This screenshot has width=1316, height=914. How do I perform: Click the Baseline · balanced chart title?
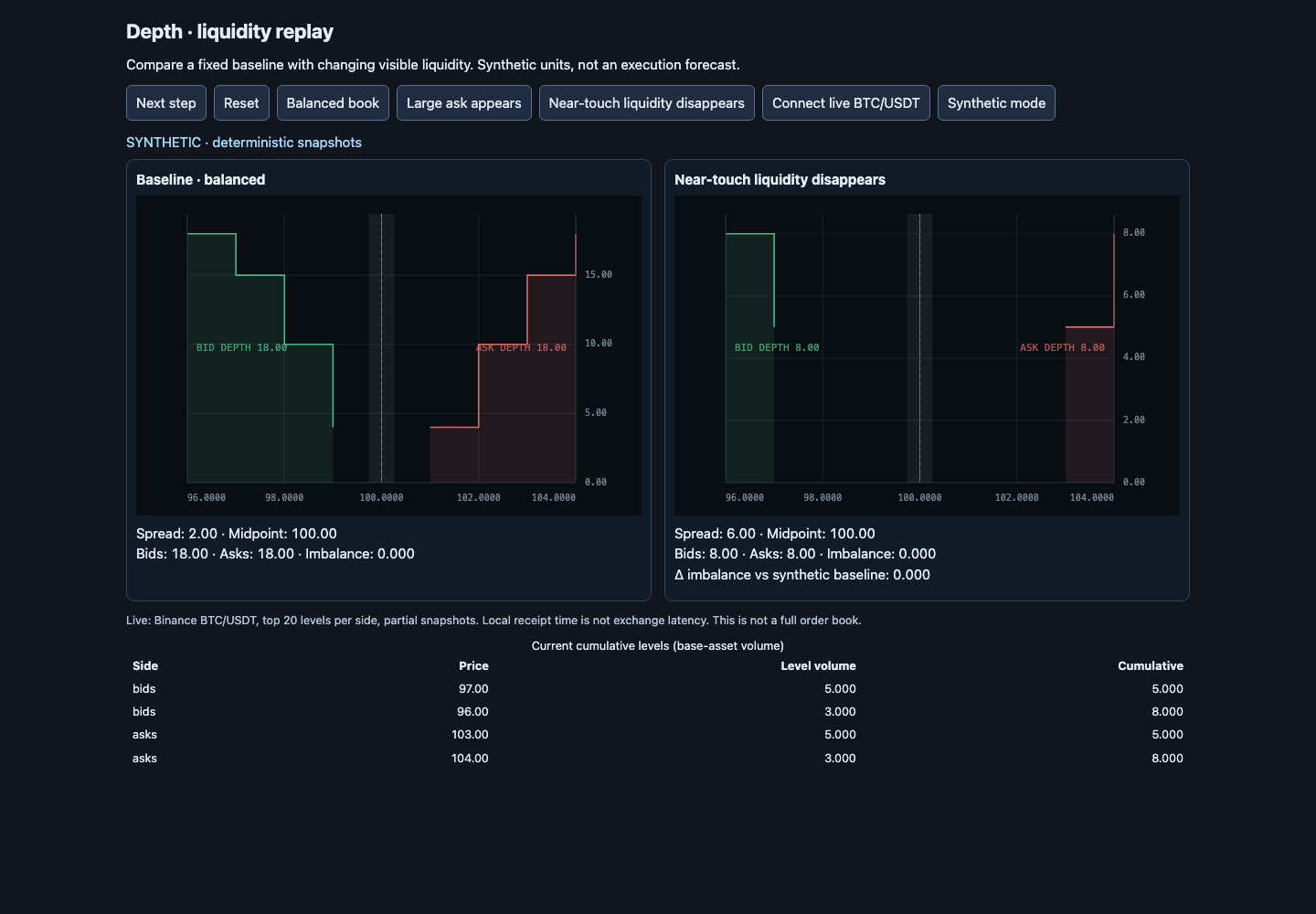point(200,180)
